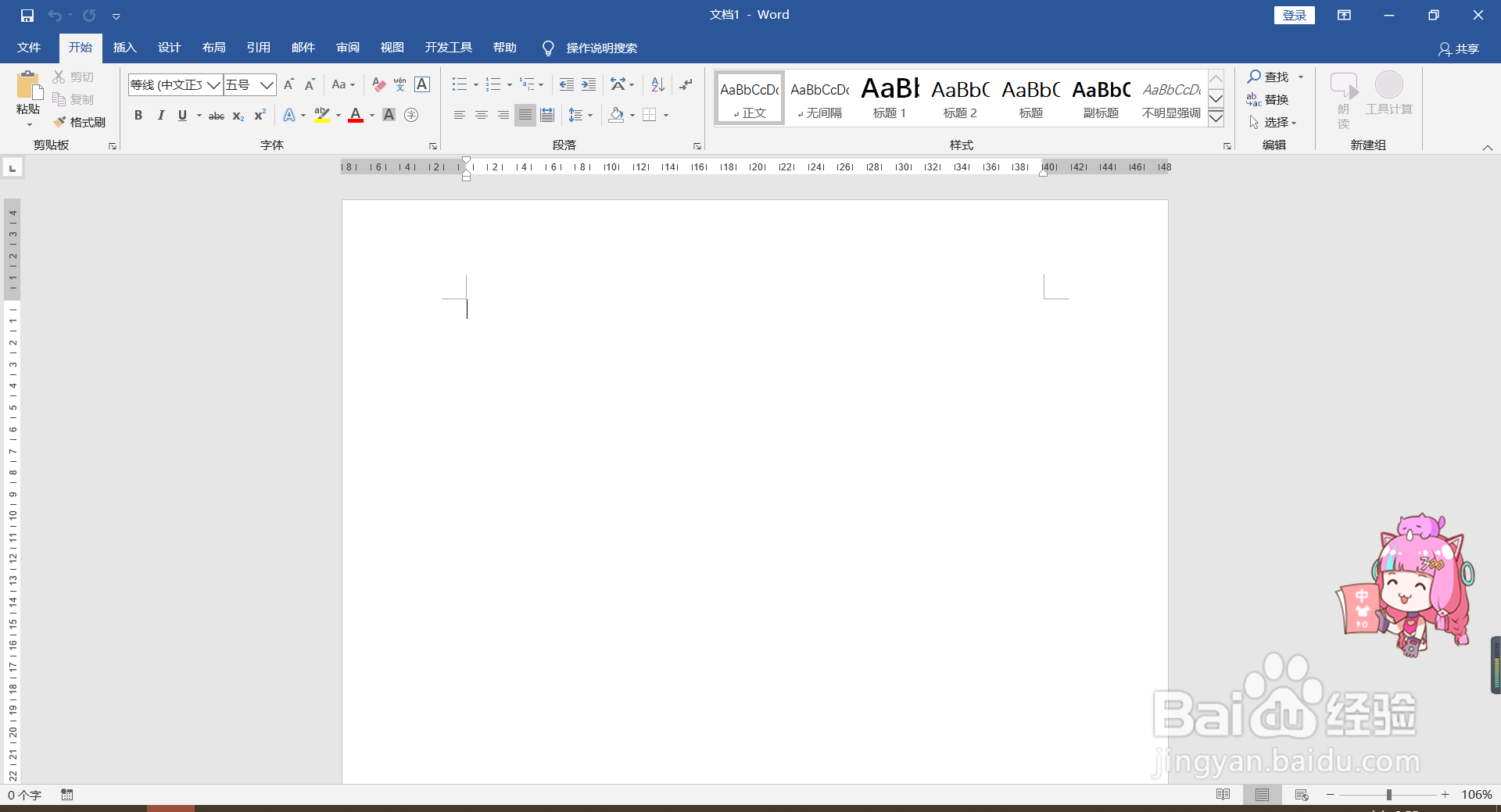Toggle Strikethrough (abc) formatting
This screenshot has width=1501, height=812.
pos(217,116)
